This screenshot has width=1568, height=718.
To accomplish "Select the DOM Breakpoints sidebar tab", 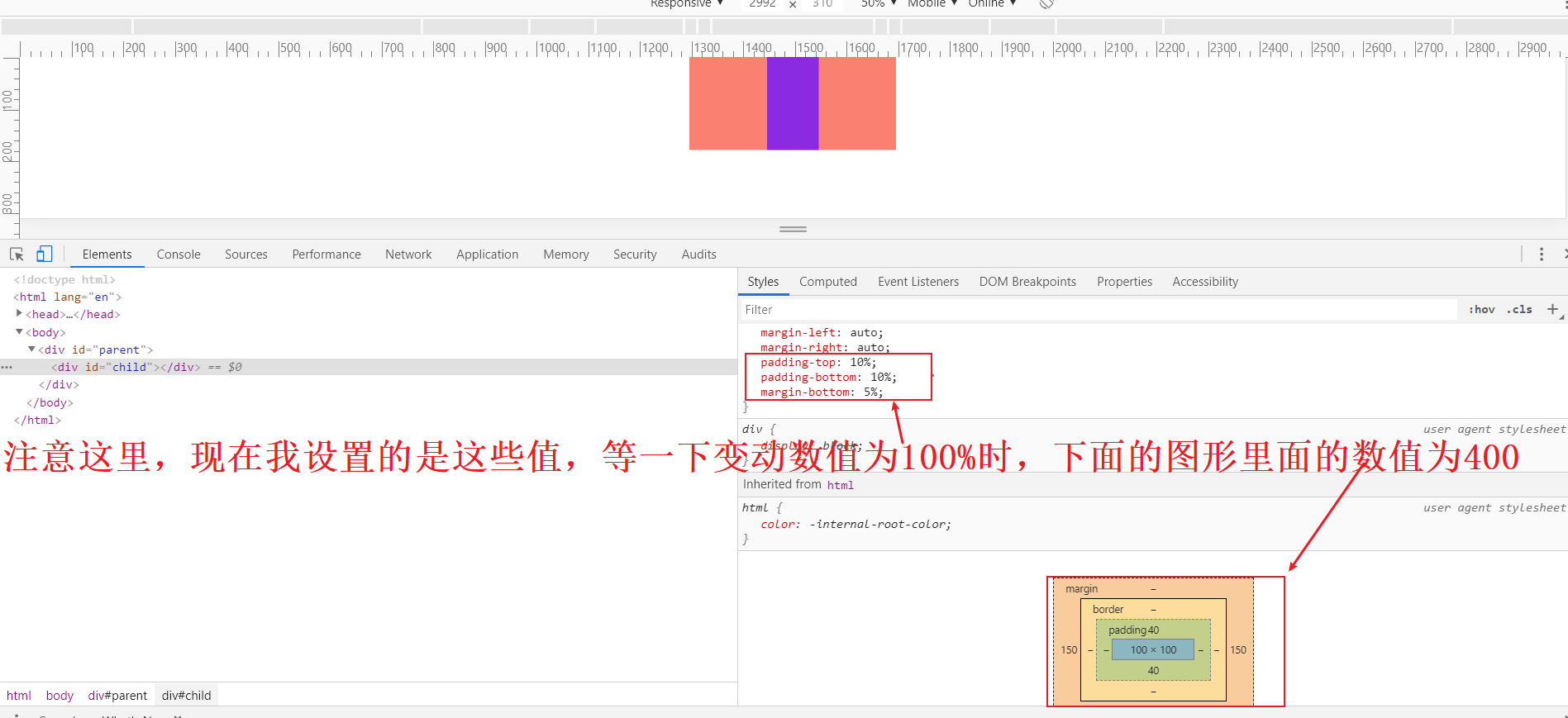I will [1027, 282].
